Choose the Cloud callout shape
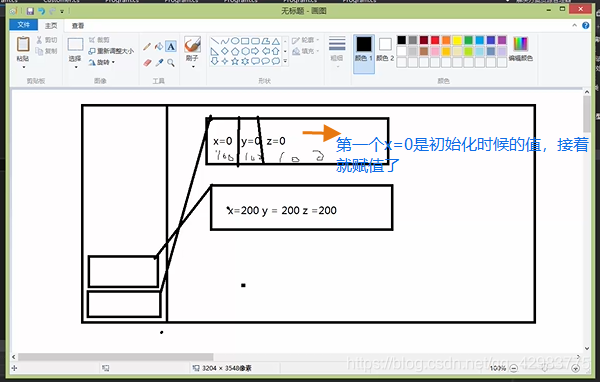Image resolution: width=600 pixels, height=382 pixels. click(x=276, y=61)
